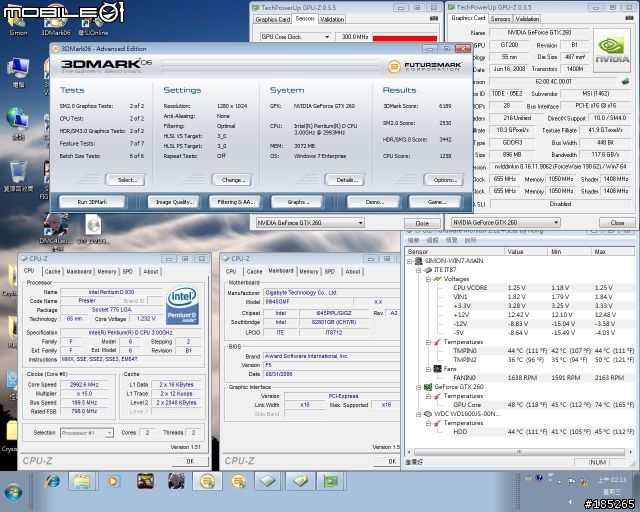Screen dimensions: 640x512
Task: Collapse ITE IT87 node in HWMonitor
Action: [x=419, y=270]
